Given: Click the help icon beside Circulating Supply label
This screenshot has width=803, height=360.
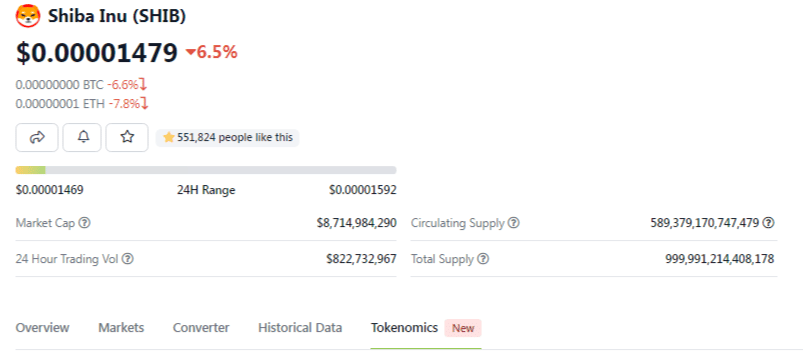Looking at the screenshot, I should (x=514, y=223).
